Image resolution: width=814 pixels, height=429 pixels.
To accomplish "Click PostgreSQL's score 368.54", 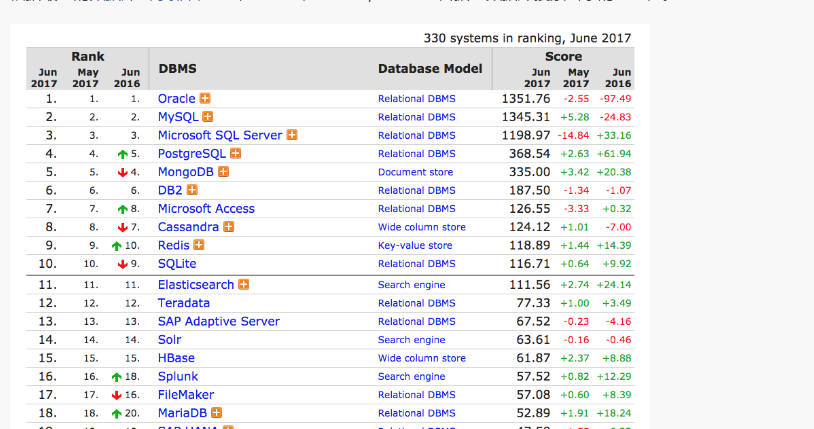I will (529, 154).
